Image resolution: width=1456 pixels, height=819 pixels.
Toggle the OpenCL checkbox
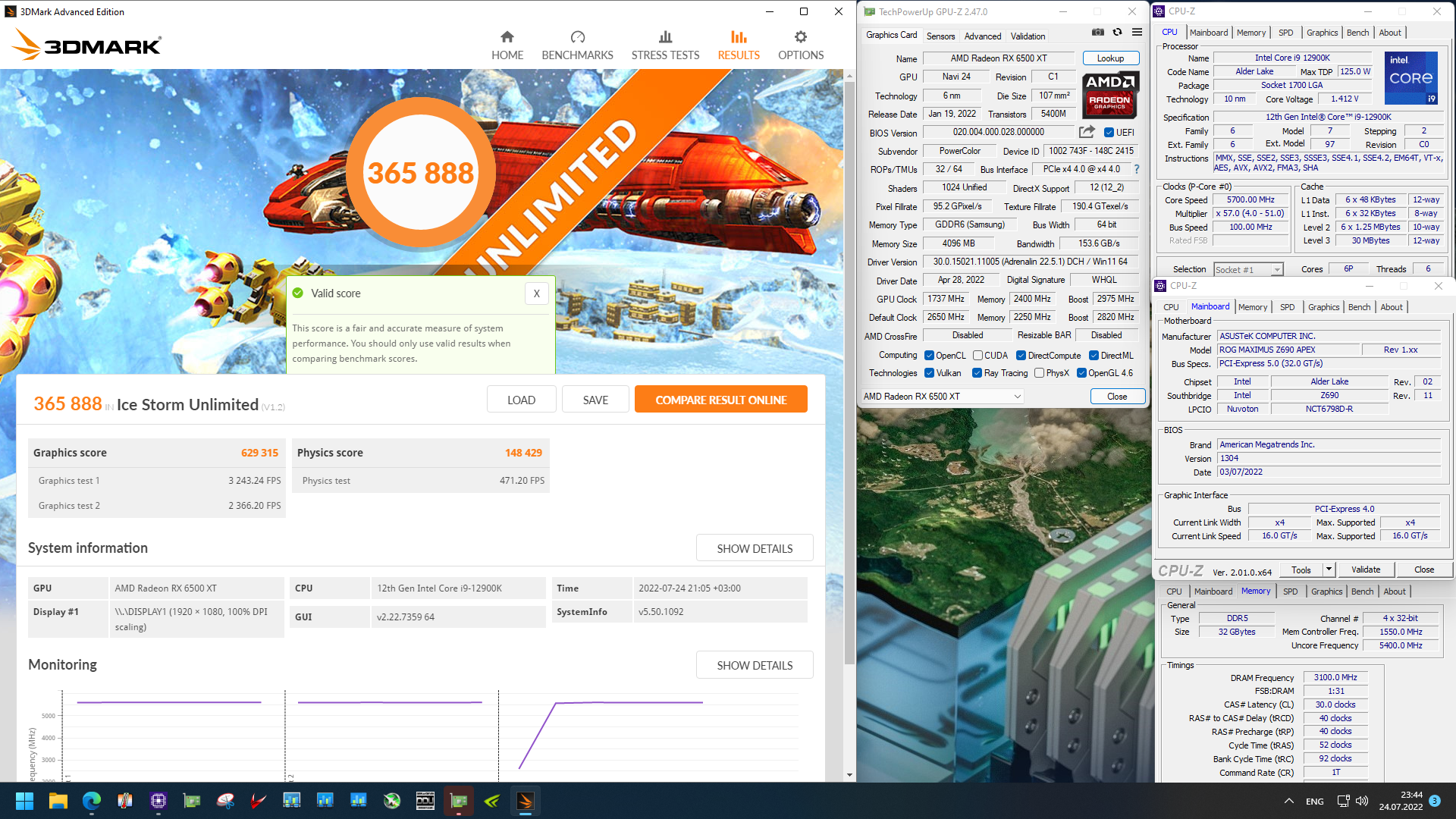coord(929,356)
